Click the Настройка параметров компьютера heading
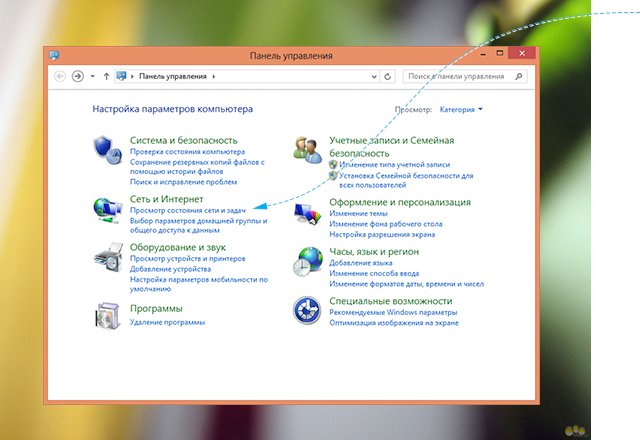640x440 pixels. 173,109
